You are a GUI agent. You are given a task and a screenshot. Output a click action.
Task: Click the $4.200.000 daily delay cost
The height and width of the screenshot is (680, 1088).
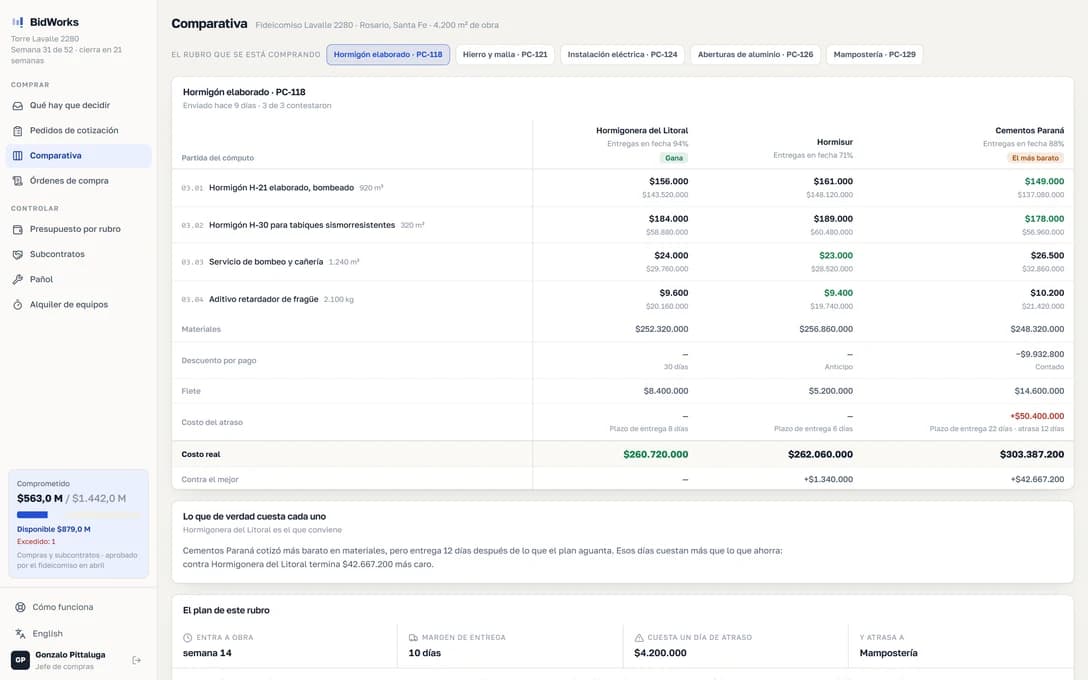click(660, 653)
